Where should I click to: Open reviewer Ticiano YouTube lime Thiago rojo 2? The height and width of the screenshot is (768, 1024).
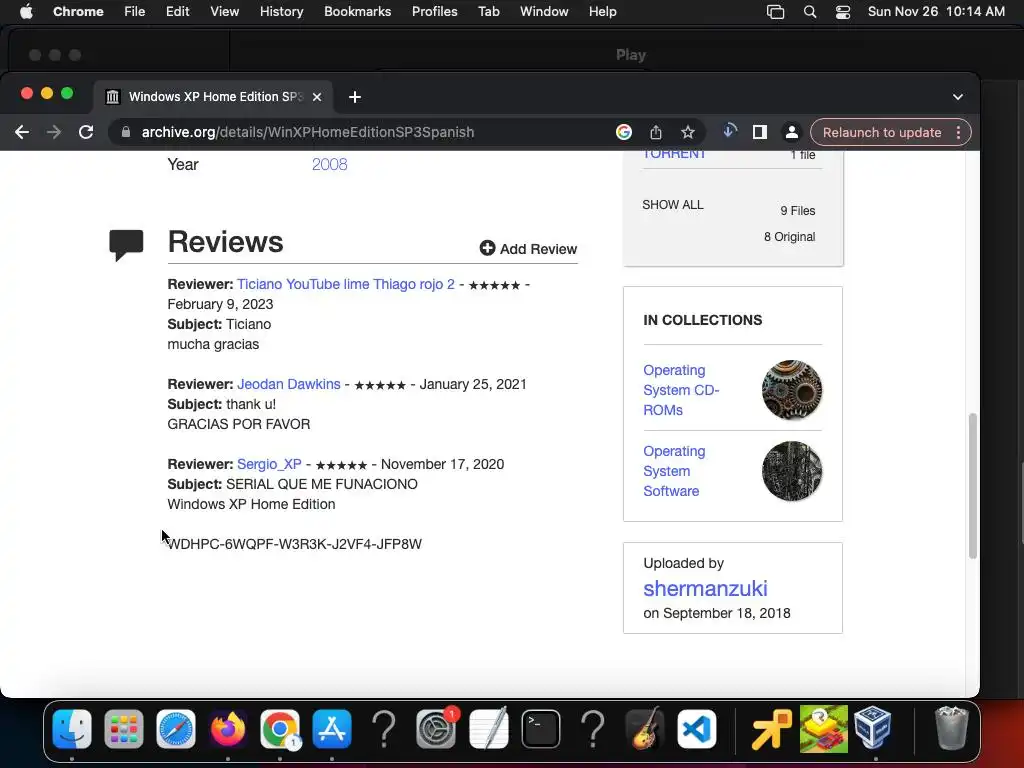coord(345,284)
